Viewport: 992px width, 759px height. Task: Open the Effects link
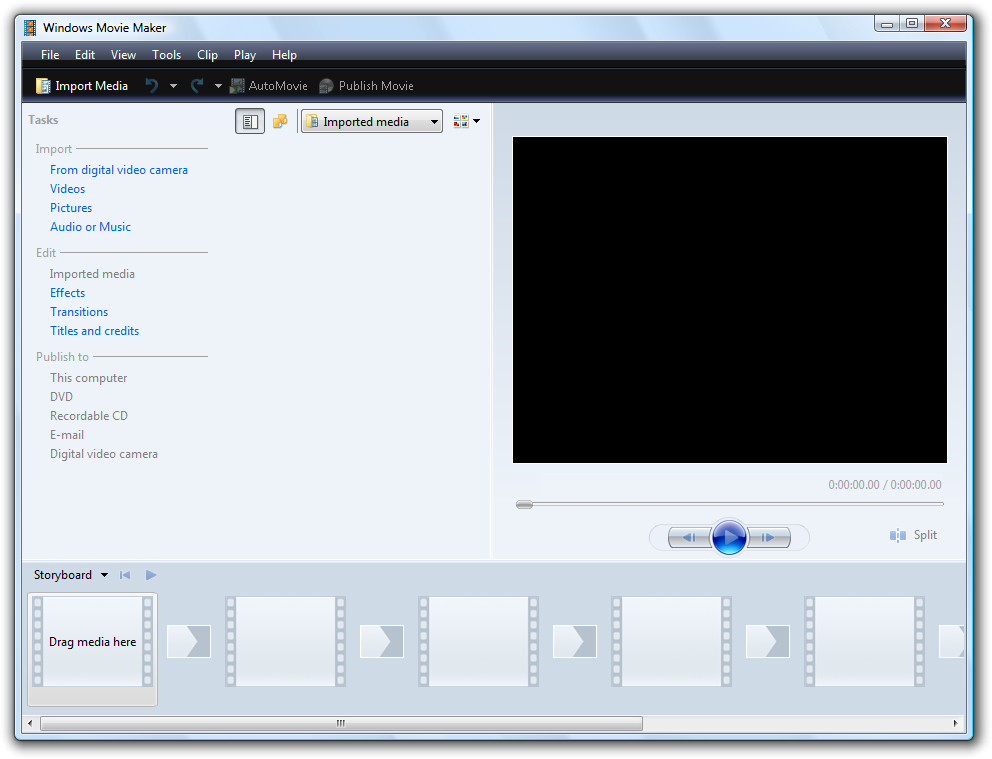[x=68, y=293]
